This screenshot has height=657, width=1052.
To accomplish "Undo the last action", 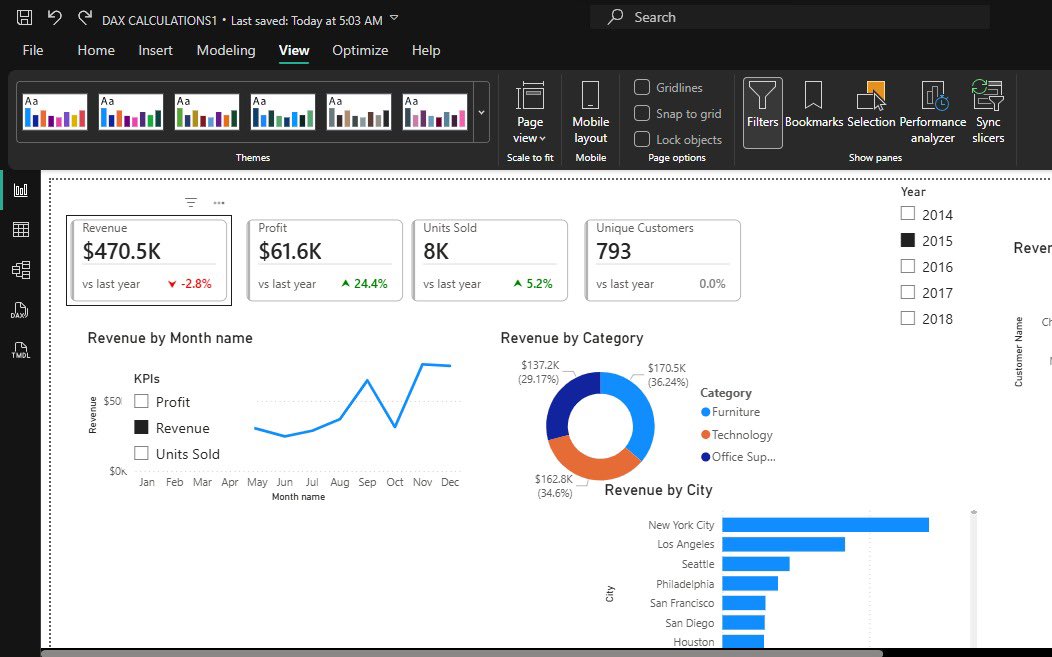I will click(55, 18).
